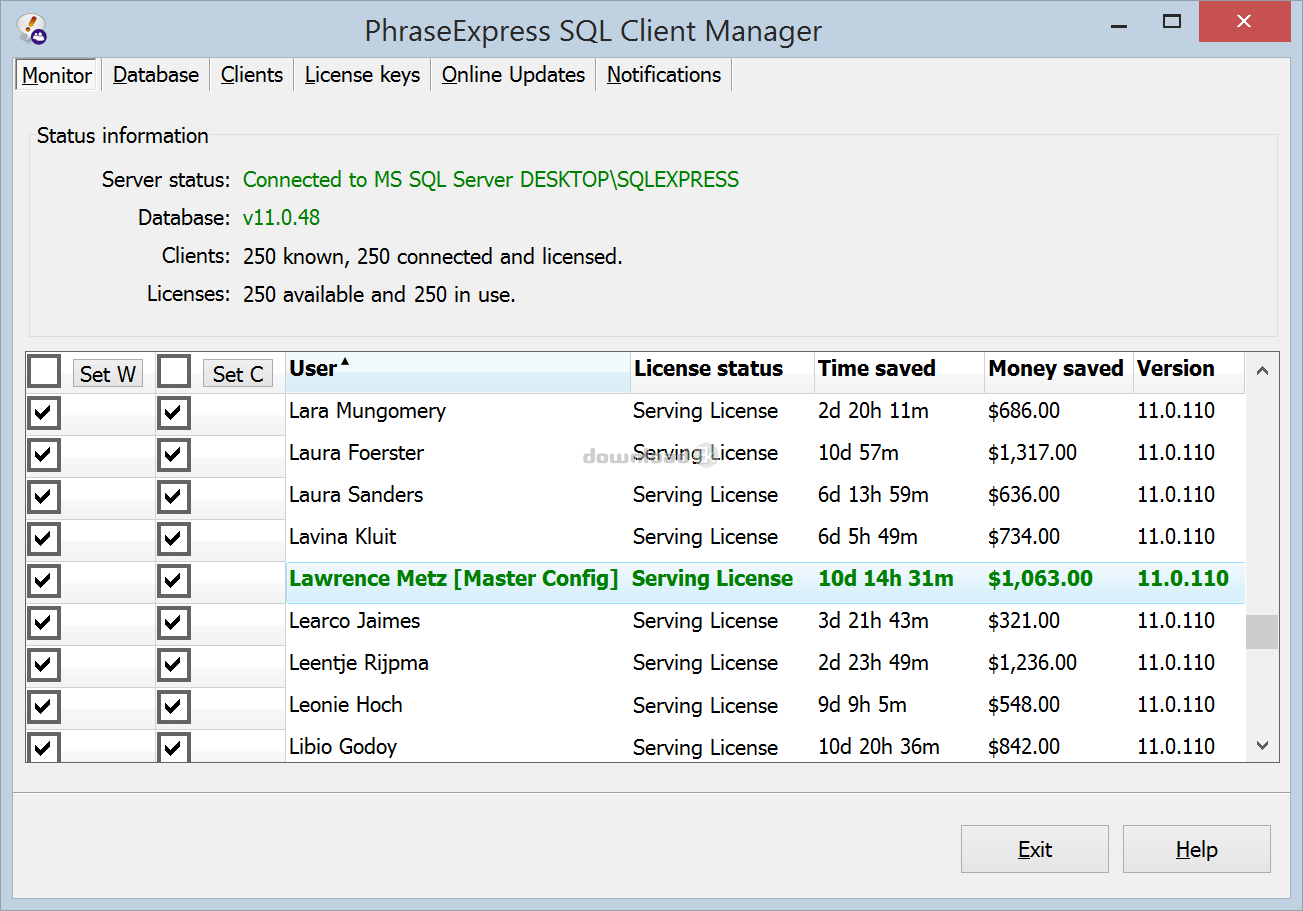The width and height of the screenshot is (1303, 911).
Task: Click the Exit button
Action: click(x=1035, y=849)
